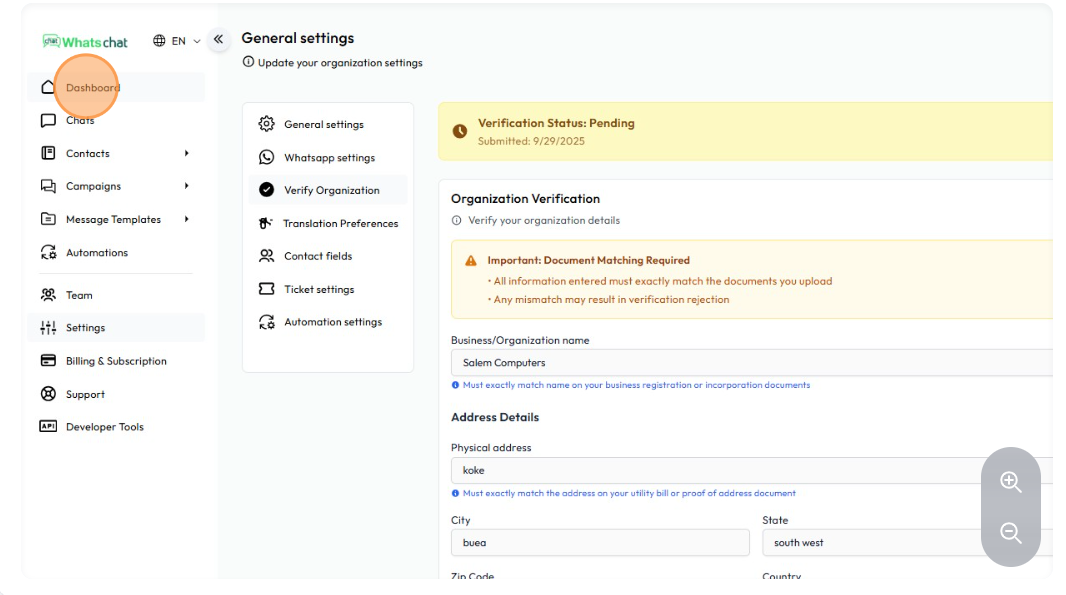Select Translation Preferences in settings menu
Screen dimensions: 1066x595
point(340,224)
